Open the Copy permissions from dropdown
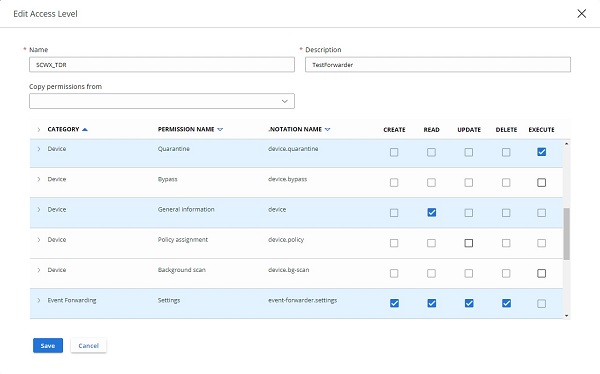600x374 pixels. 162,101
